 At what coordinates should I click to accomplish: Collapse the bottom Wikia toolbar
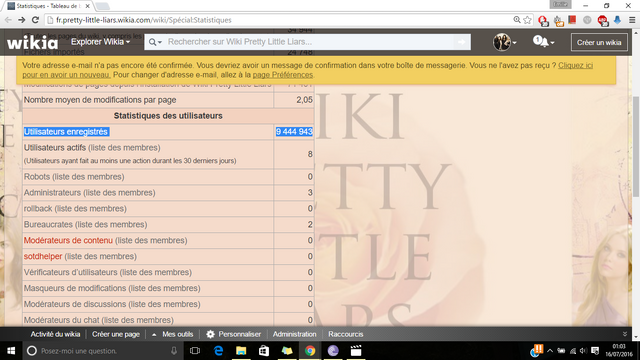pos(624,334)
